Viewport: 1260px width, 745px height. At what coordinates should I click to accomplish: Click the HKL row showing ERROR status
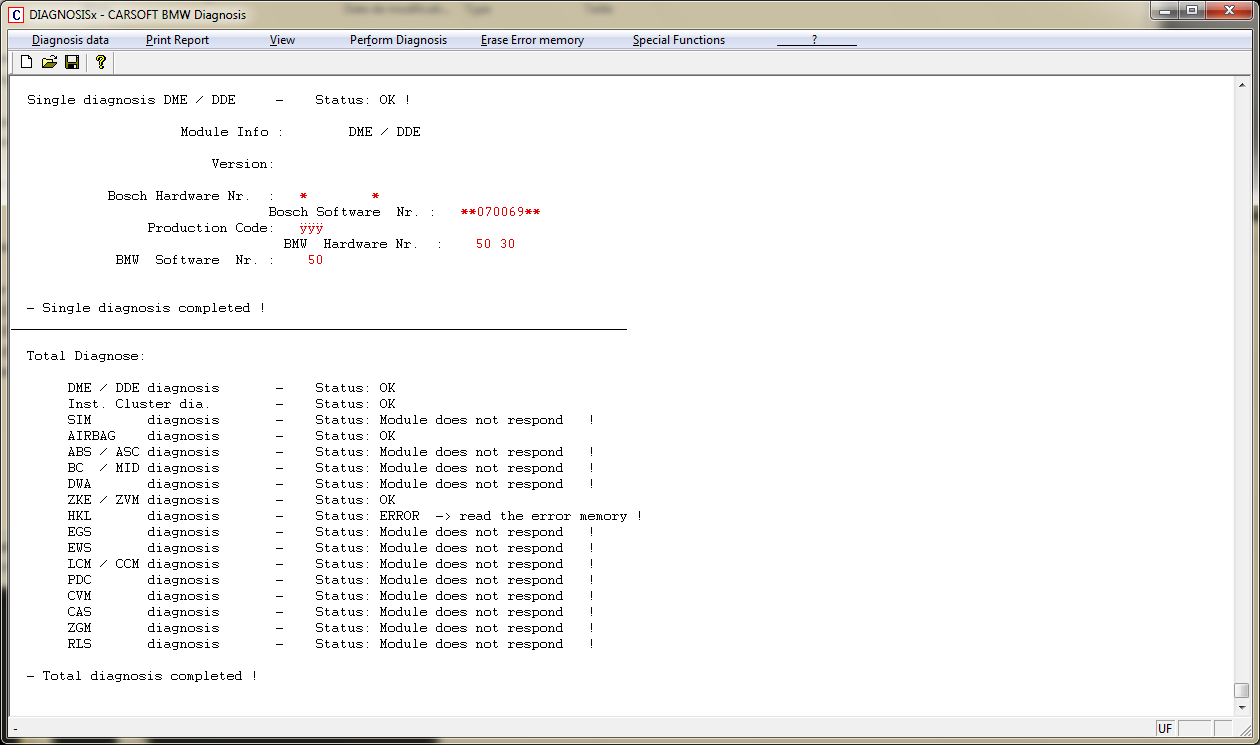(354, 516)
